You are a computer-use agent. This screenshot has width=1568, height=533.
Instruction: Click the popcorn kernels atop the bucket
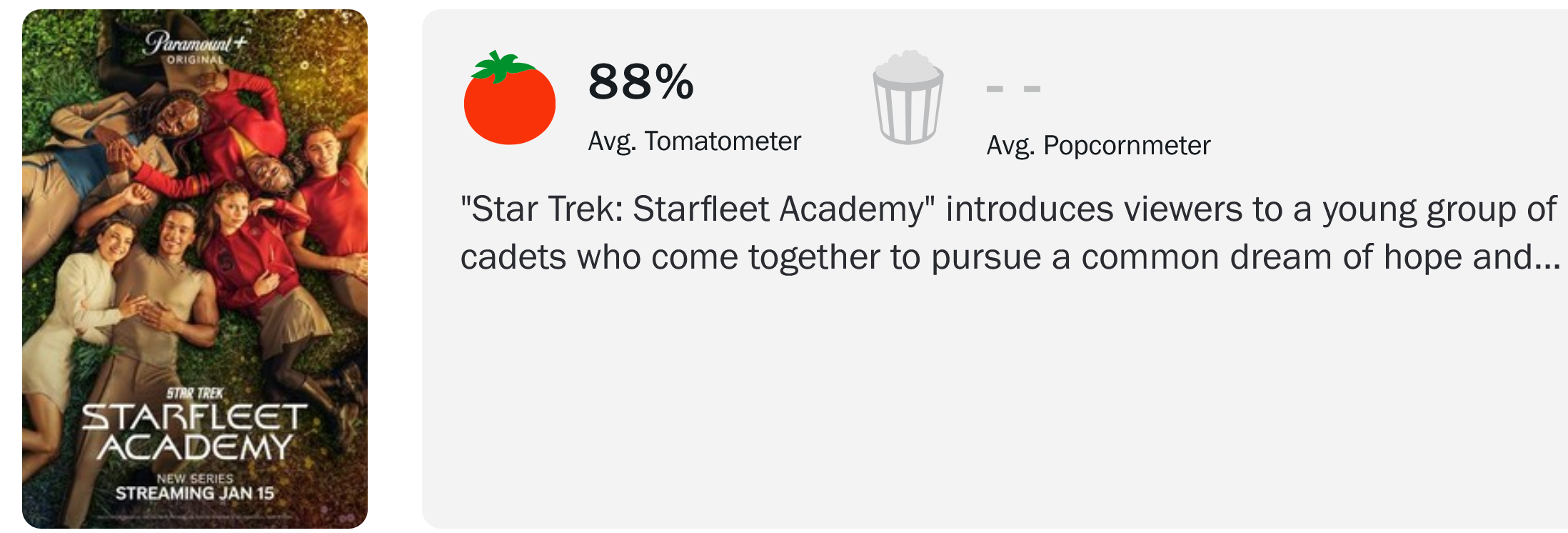coord(908,64)
